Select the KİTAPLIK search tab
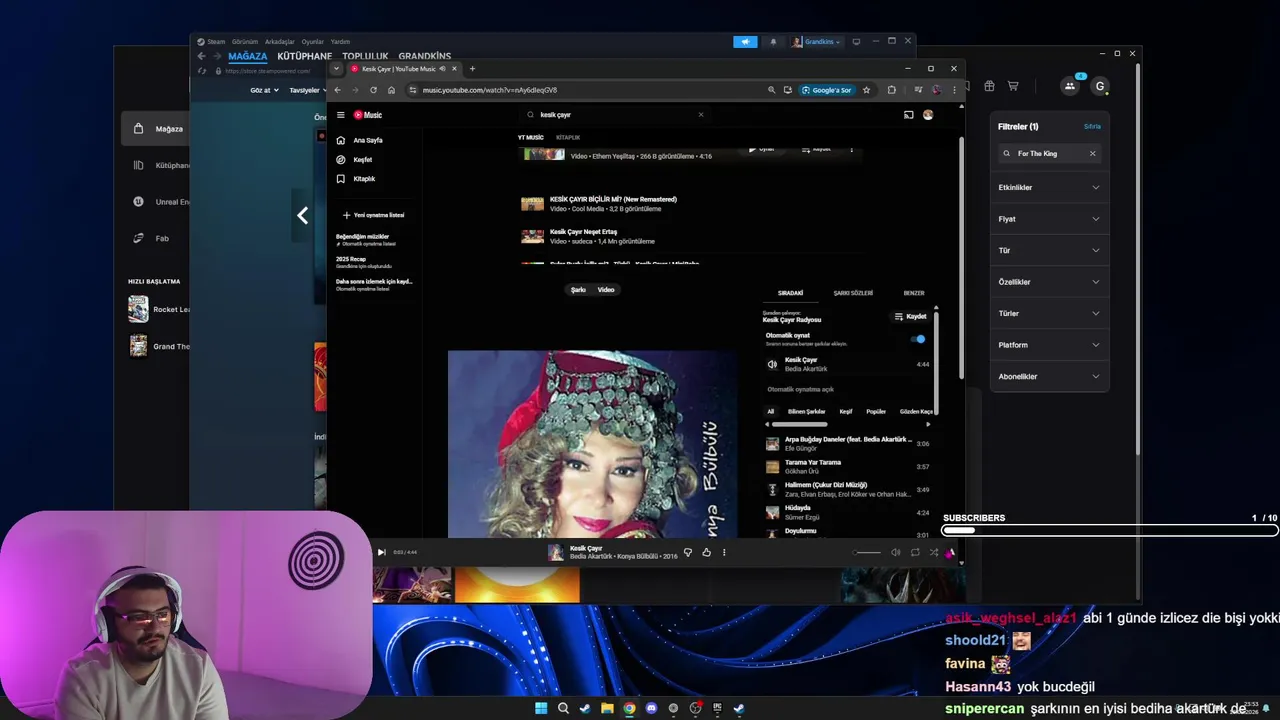The width and height of the screenshot is (1280, 720). 568,137
